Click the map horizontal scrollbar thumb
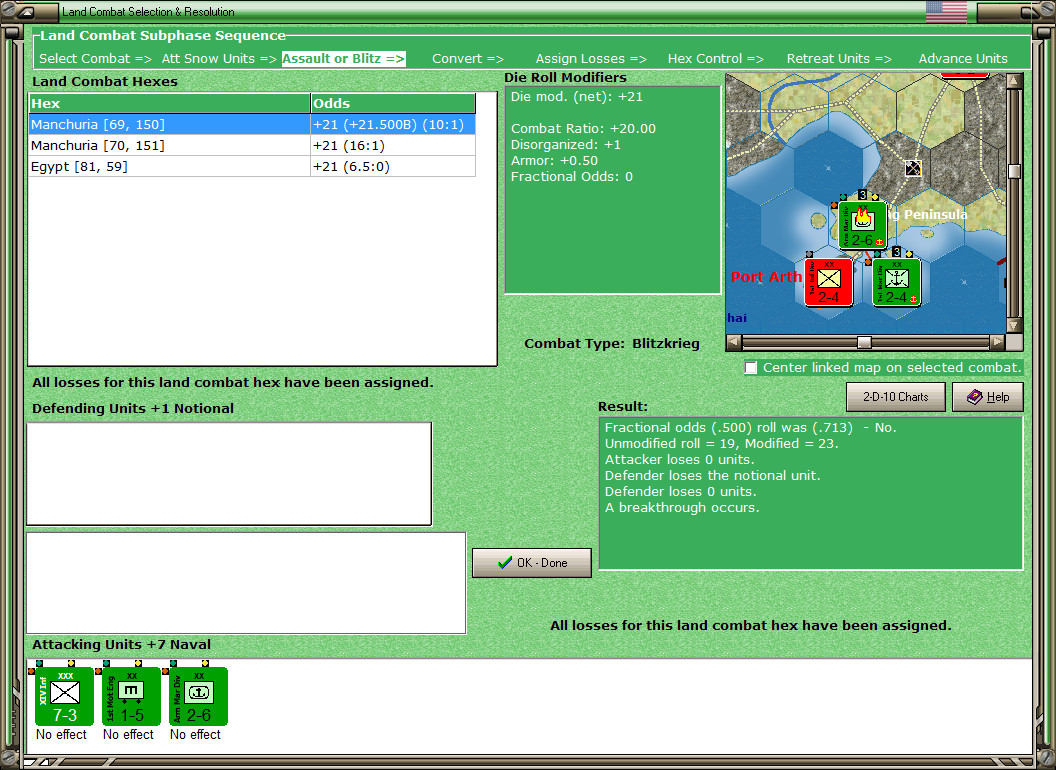Screen dimensions: 1056x770 pyautogui.click(x=864, y=342)
